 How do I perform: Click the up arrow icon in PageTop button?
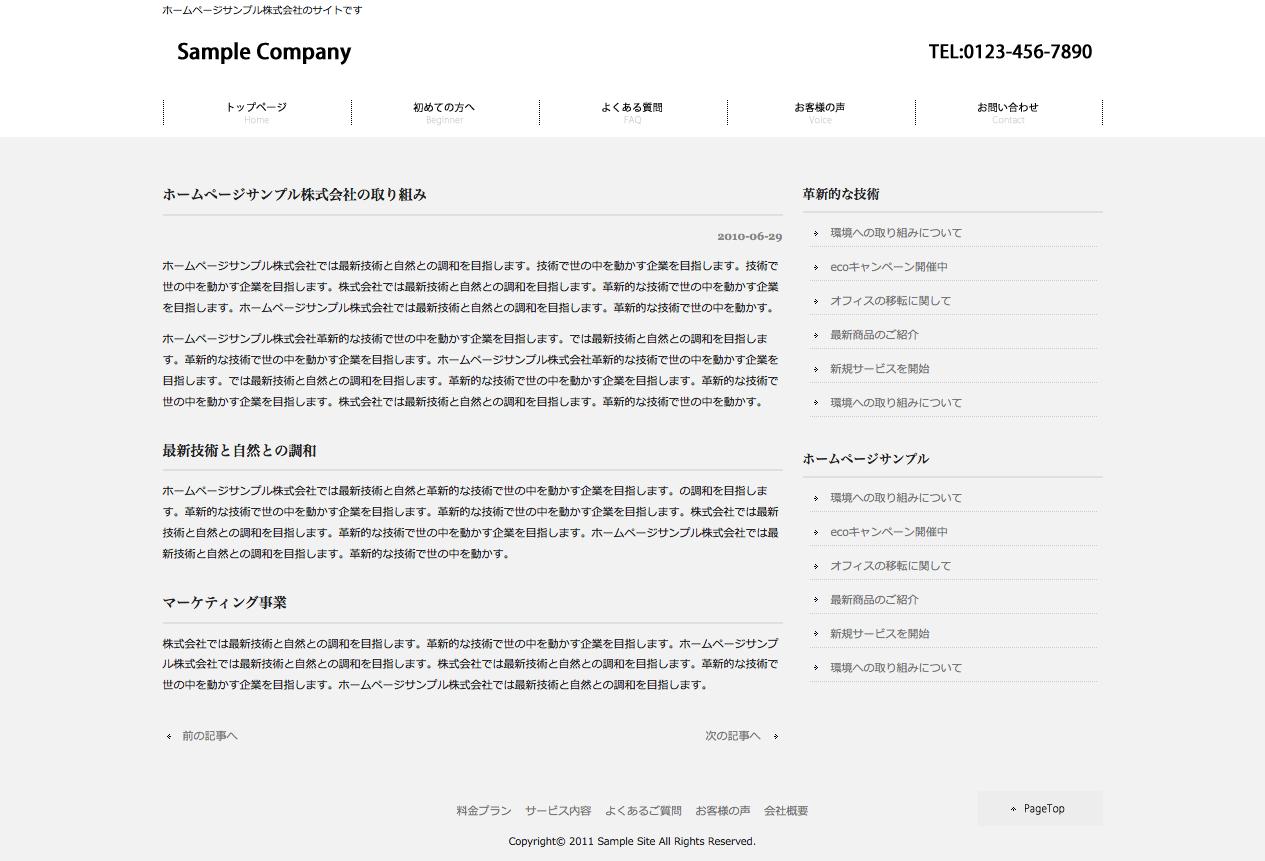pyautogui.click(x=1013, y=809)
